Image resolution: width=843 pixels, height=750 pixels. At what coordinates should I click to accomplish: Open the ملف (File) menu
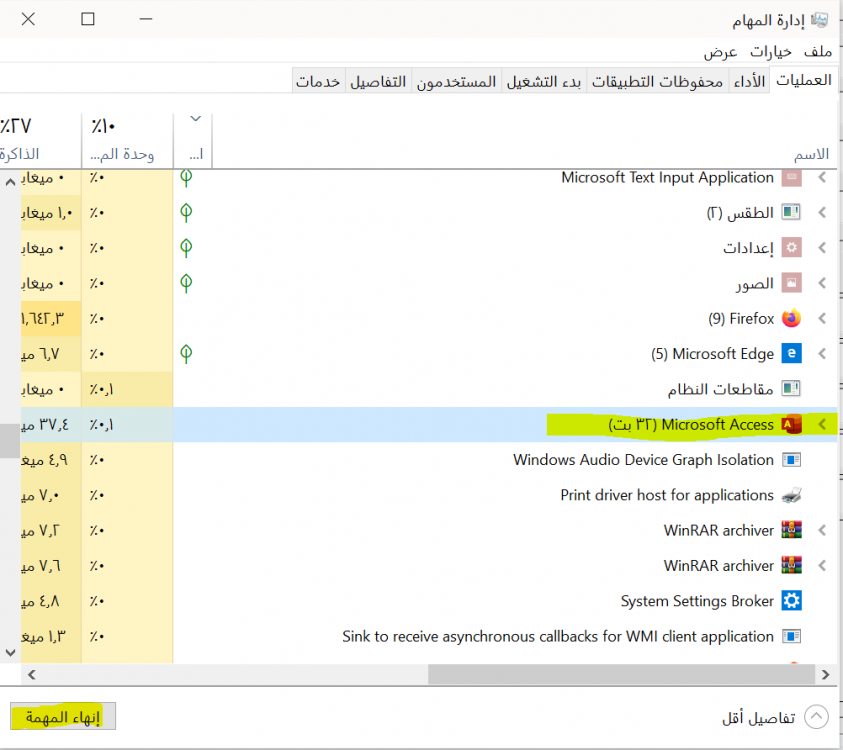(x=818, y=52)
